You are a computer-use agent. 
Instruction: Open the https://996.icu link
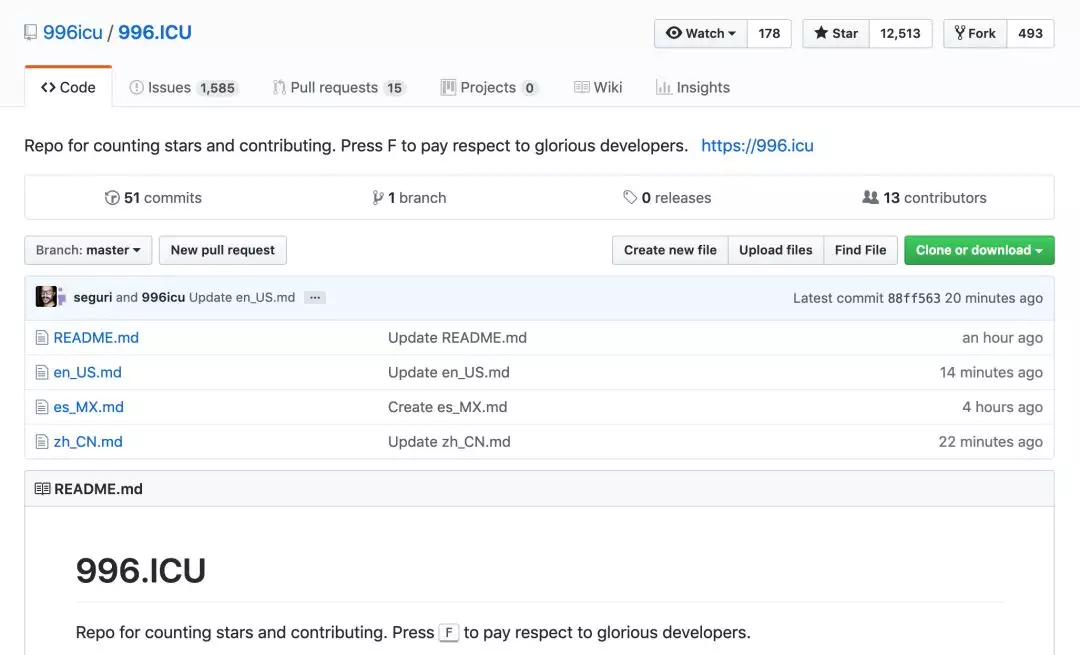(757, 145)
